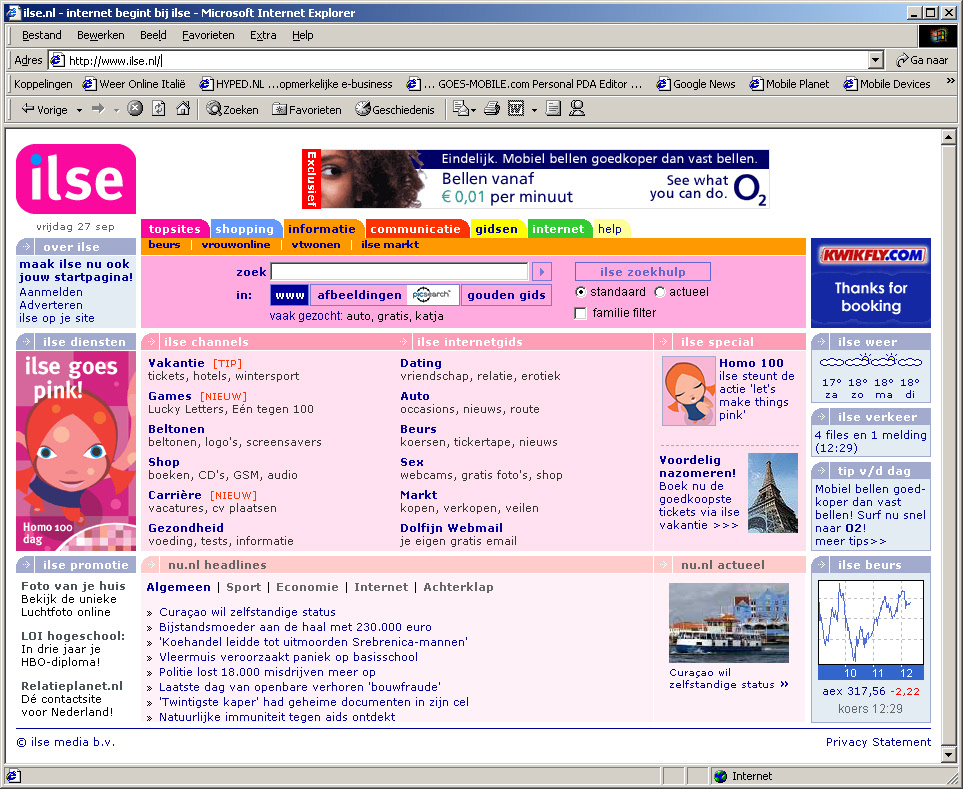Screen dimensions: 963x789
Task: Open the Bewerken menu
Action: pos(101,35)
